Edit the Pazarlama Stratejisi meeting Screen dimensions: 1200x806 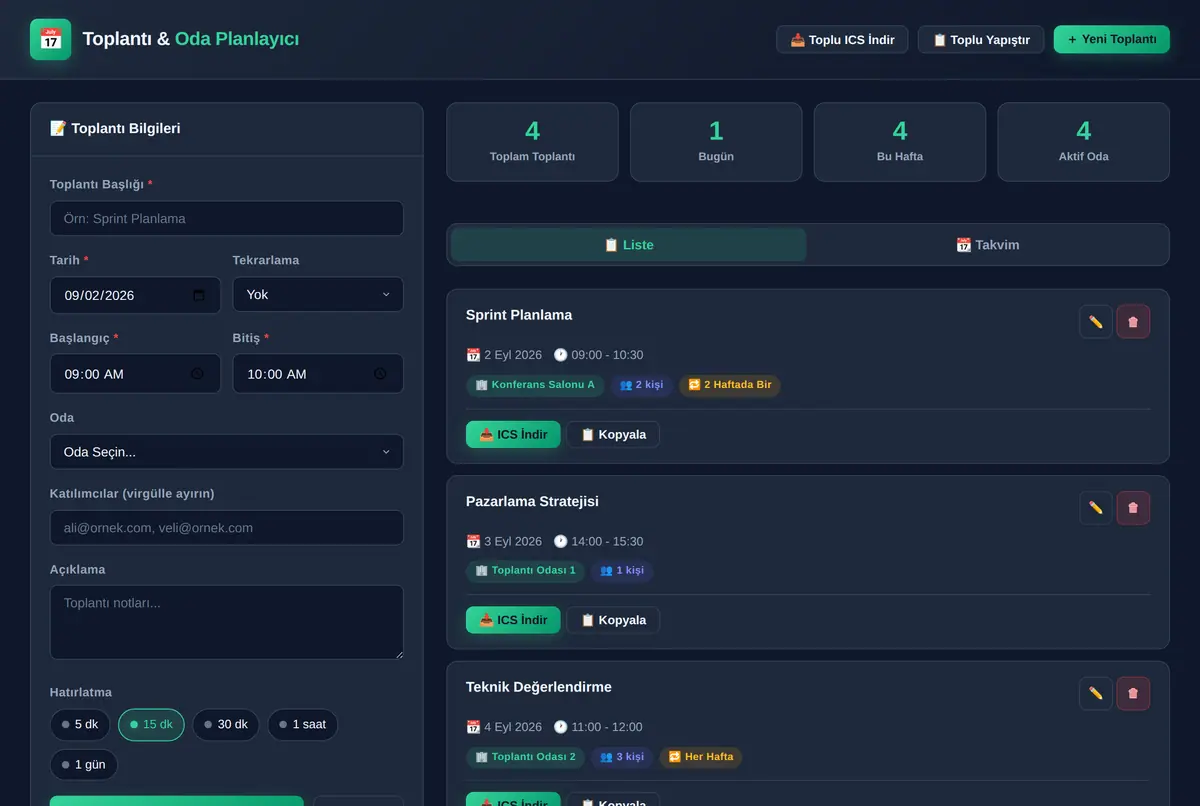[1096, 508]
